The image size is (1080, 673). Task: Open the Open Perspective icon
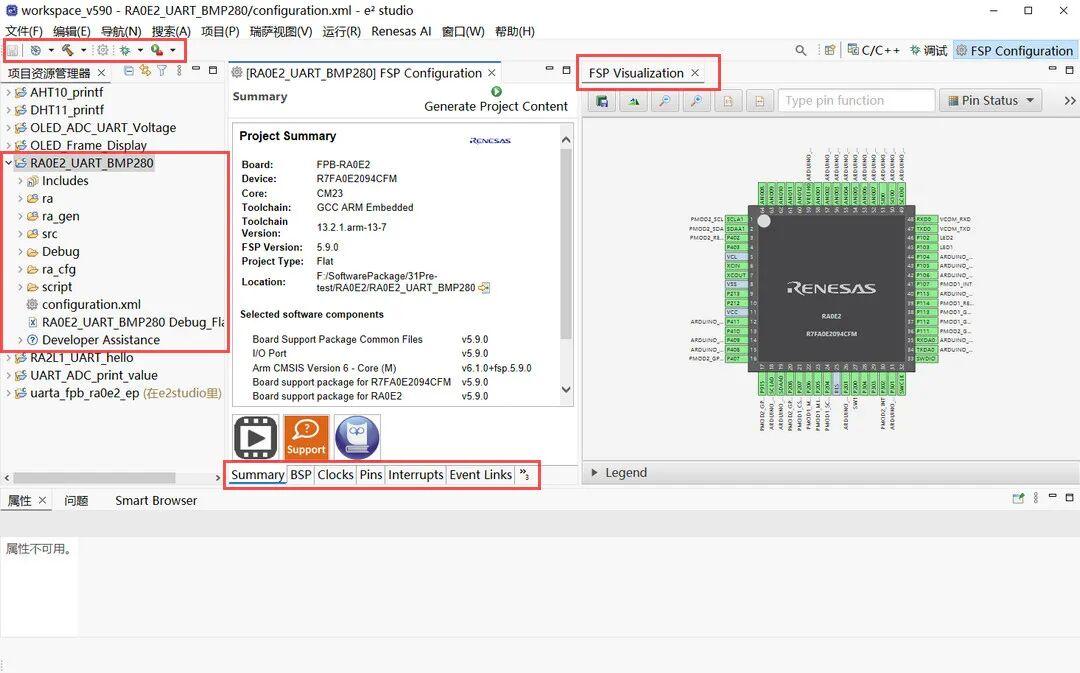(829, 50)
